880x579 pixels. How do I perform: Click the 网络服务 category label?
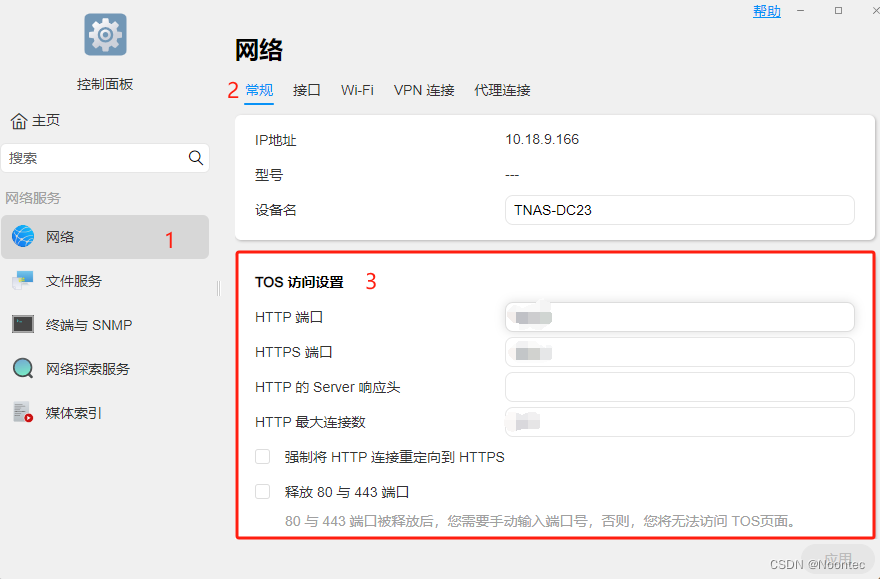tap(33, 198)
